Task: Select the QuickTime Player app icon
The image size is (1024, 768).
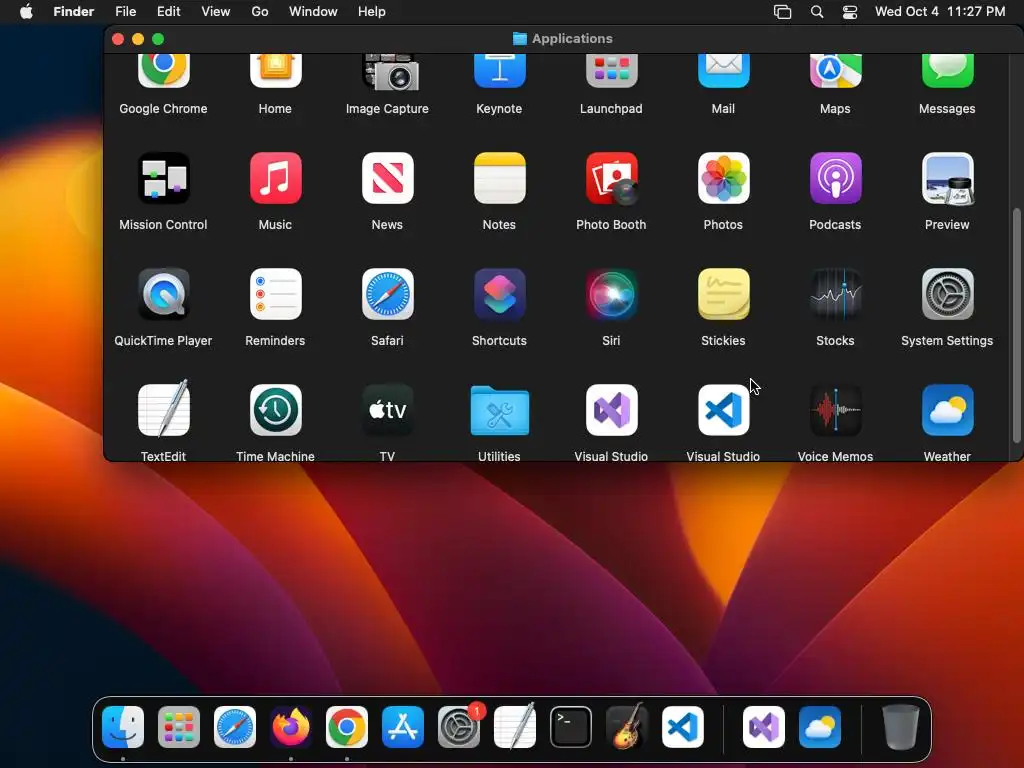Action: (163, 294)
